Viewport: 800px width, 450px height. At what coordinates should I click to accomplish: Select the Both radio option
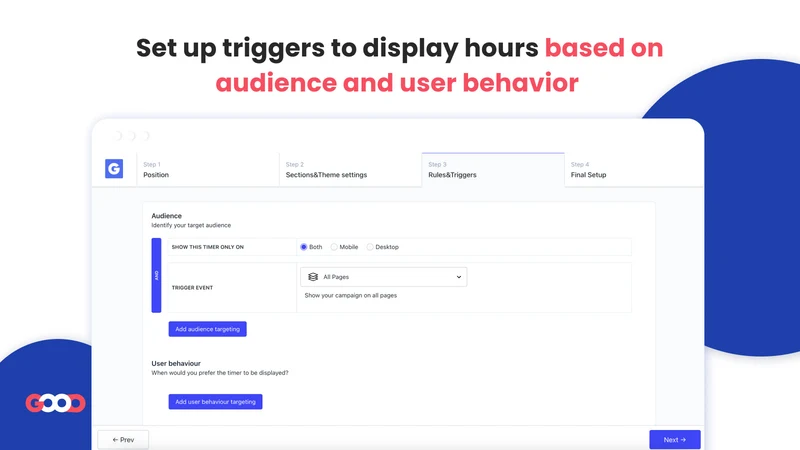tap(304, 247)
